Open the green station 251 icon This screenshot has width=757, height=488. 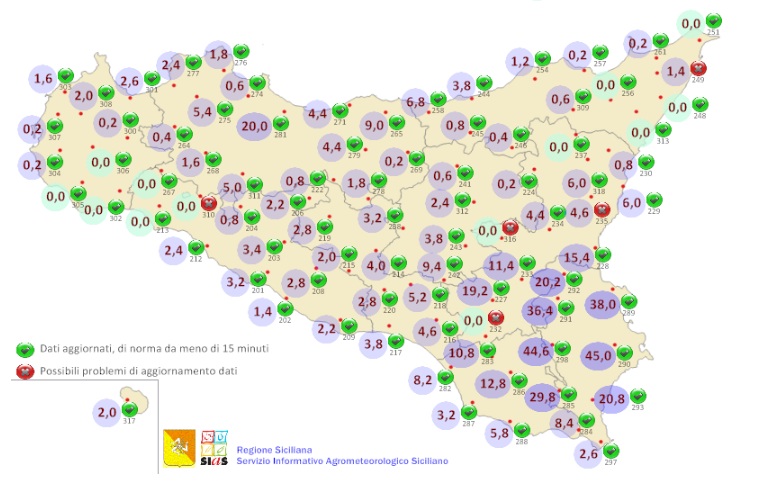713,21
